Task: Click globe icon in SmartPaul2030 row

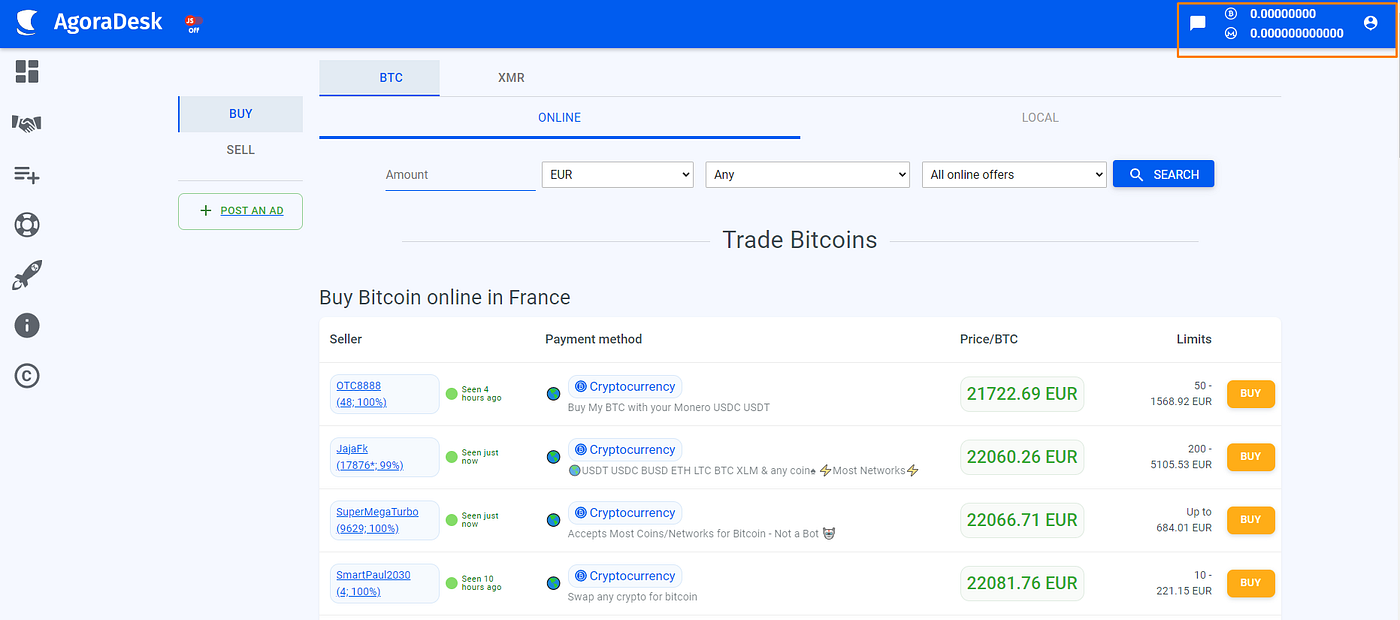Action: tap(553, 583)
